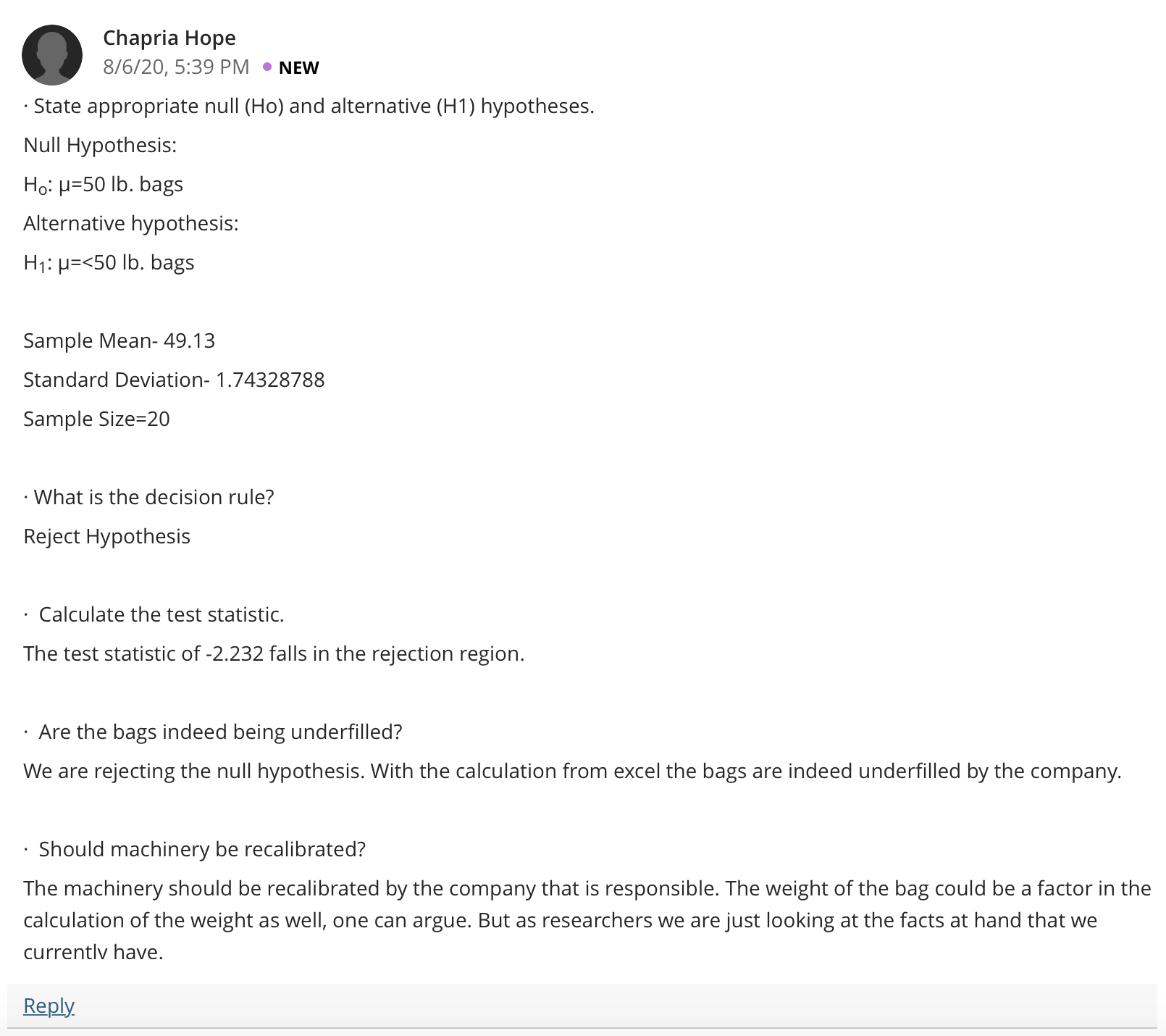The image size is (1166, 1036).
Task: Click the post timestamp 8/6/20, 5:39 PM
Action: point(176,67)
